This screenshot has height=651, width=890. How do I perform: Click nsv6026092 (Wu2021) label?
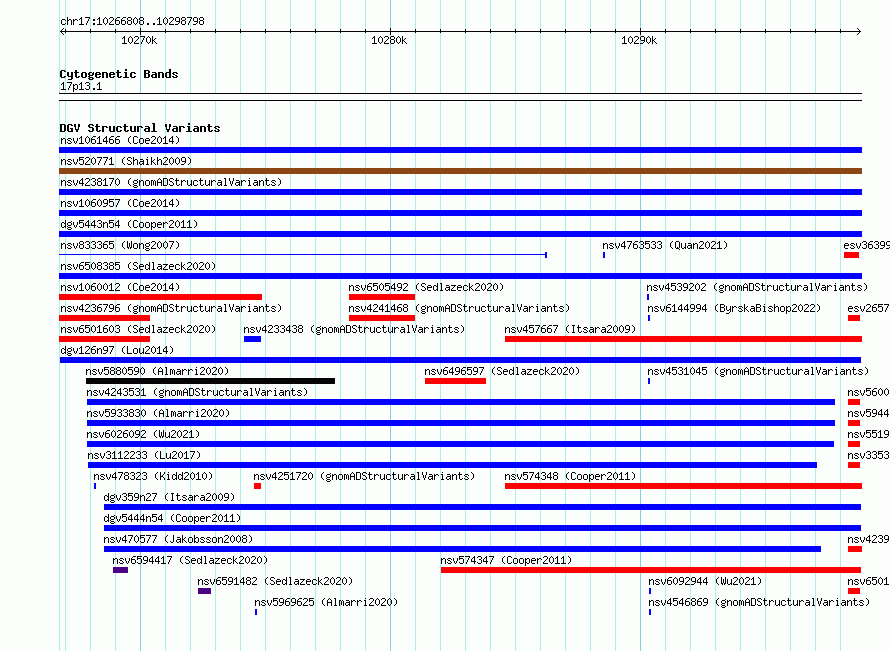point(143,434)
